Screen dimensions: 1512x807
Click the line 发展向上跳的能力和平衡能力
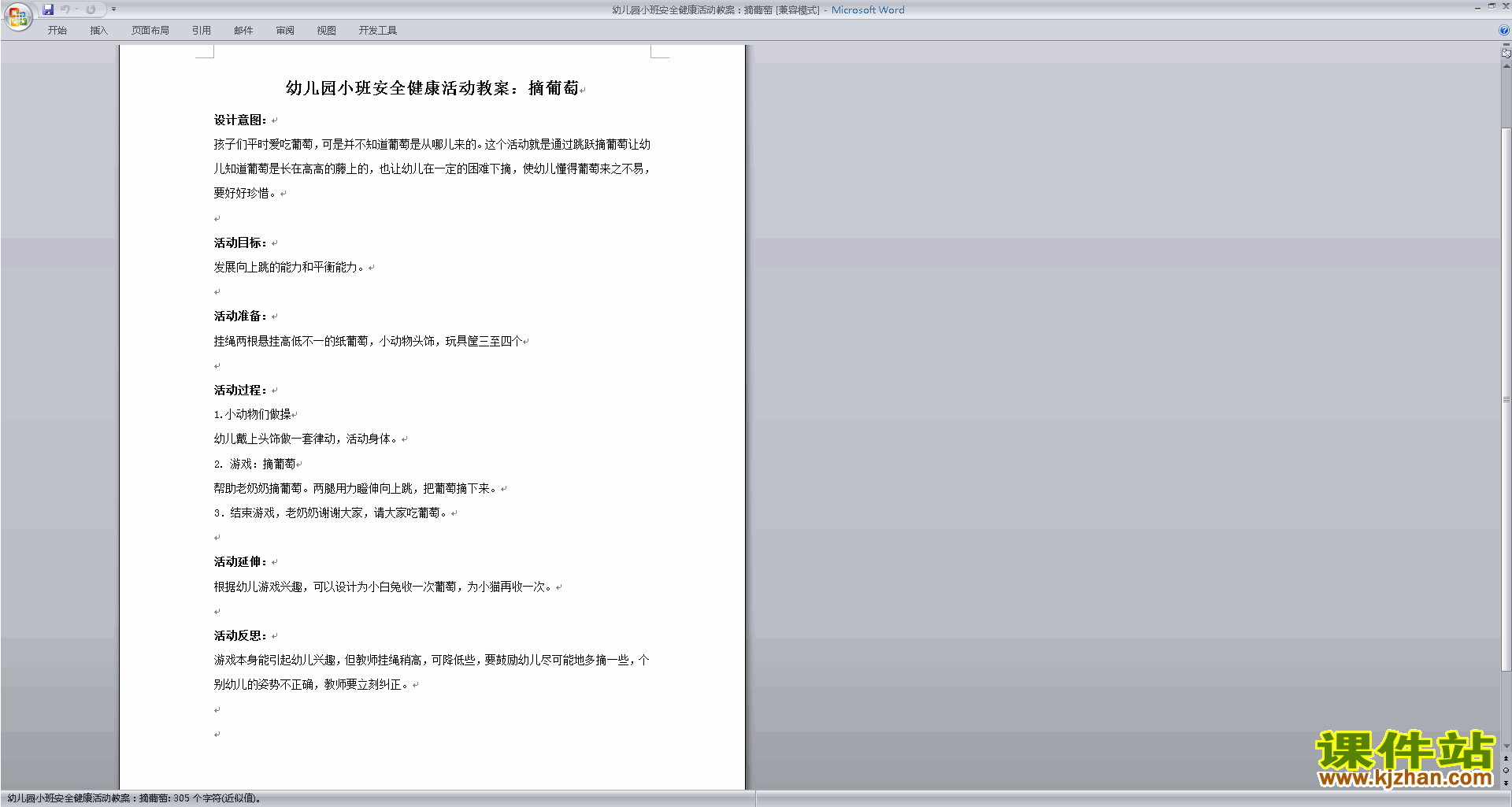(290, 268)
